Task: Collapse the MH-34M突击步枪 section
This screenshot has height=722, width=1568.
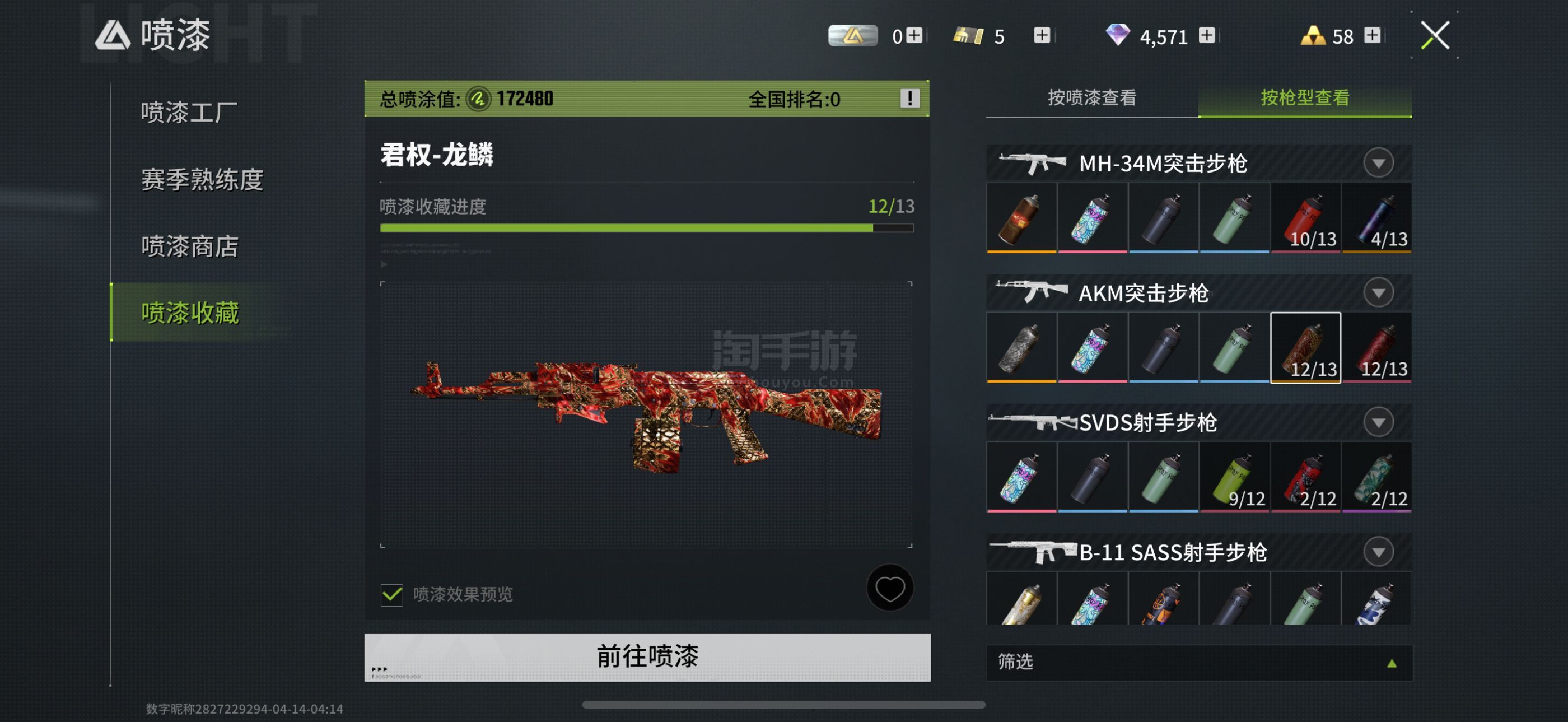Action: [x=1378, y=163]
